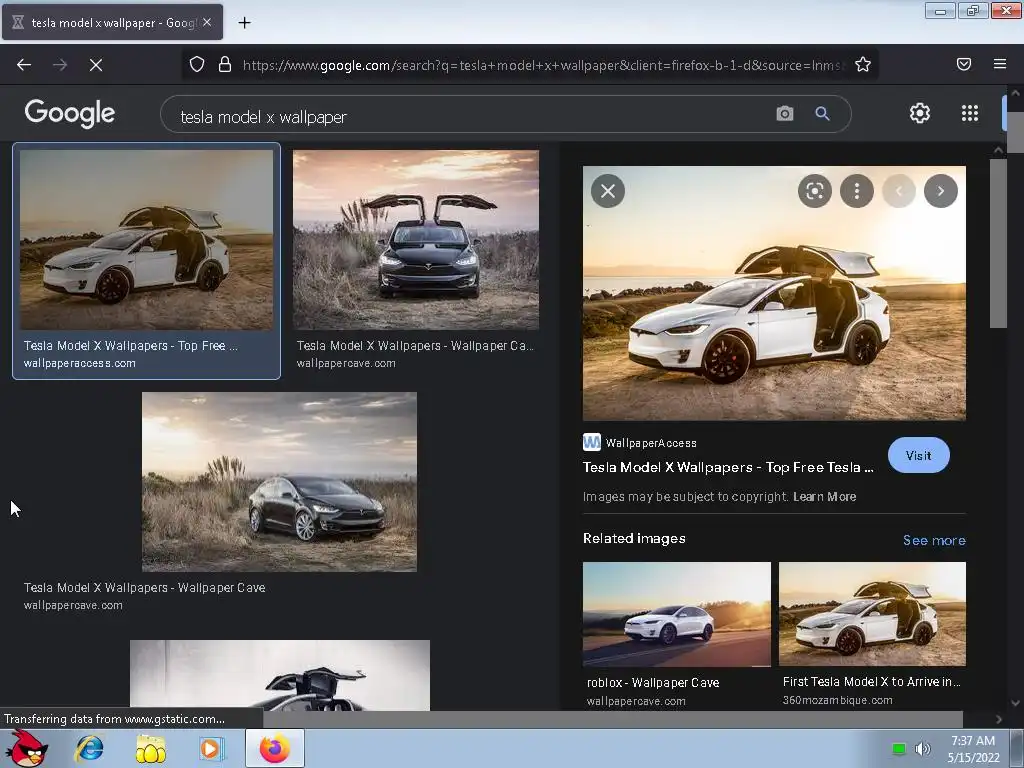Select white Tesla wallpaperaccess.com thumbnail
The image size is (1024, 768).
pos(146,240)
